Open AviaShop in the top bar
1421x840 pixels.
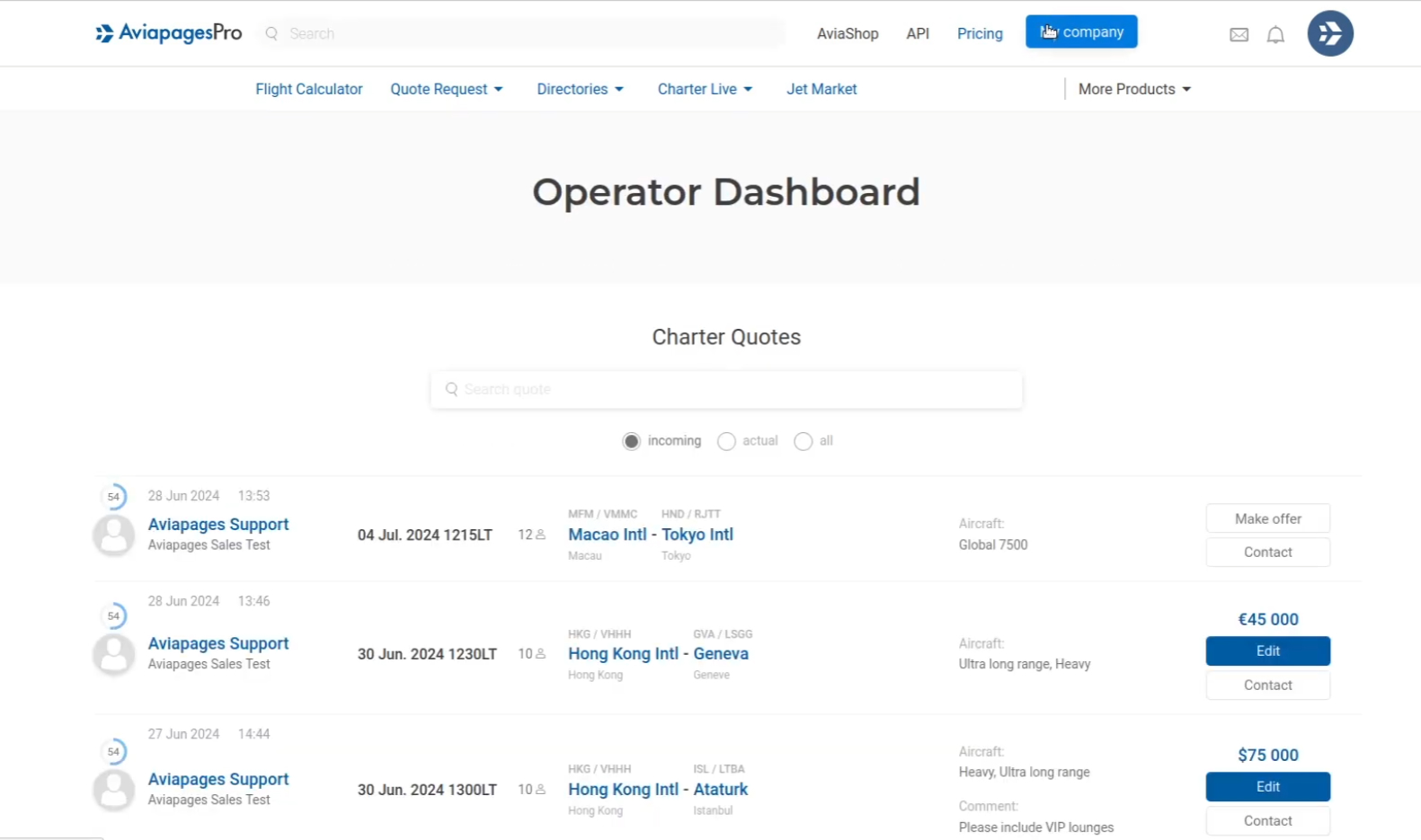point(848,33)
